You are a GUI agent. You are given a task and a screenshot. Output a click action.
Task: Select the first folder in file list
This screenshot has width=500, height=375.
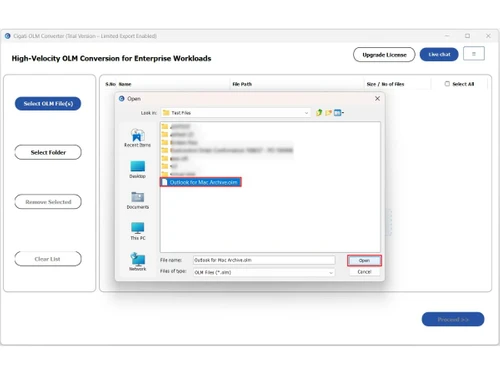point(176,126)
